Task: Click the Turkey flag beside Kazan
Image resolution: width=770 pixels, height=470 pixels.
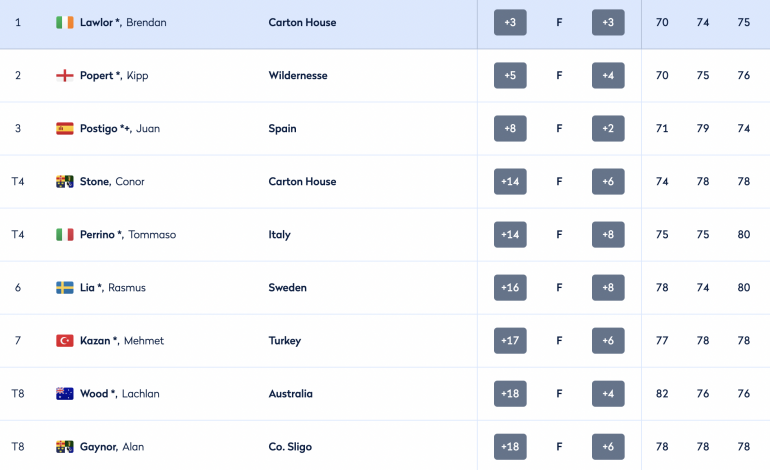Action: (x=64, y=341)
